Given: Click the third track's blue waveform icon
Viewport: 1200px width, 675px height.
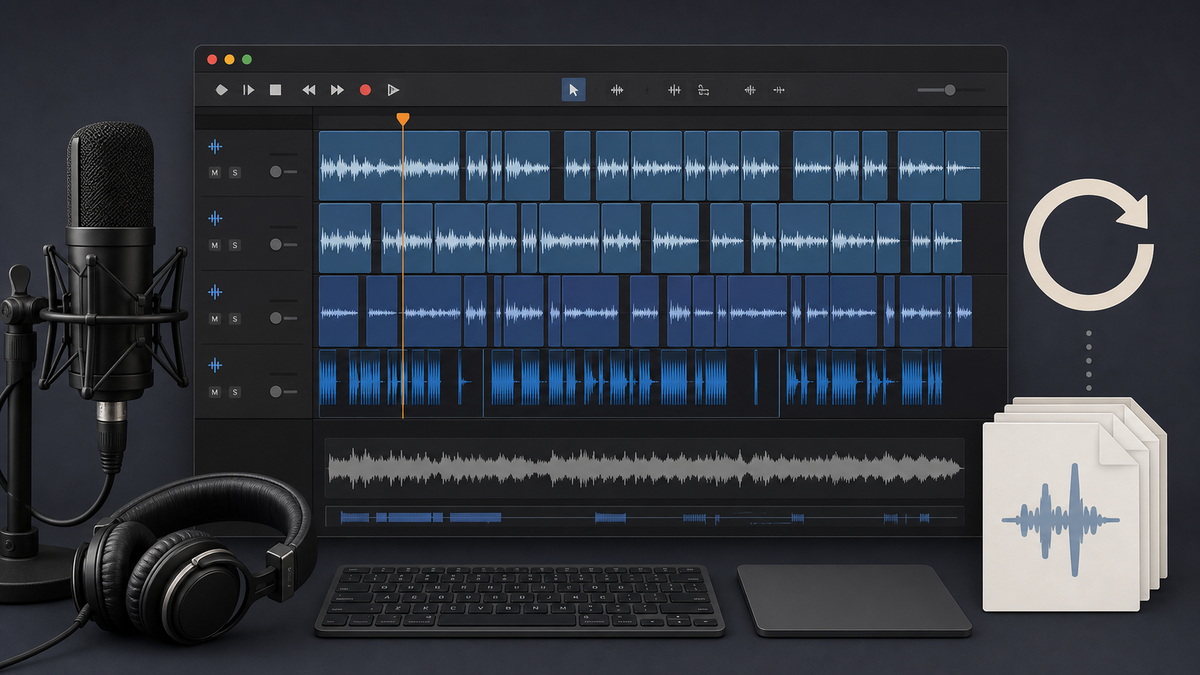Looking at the screenshot, I should (215, 292).
